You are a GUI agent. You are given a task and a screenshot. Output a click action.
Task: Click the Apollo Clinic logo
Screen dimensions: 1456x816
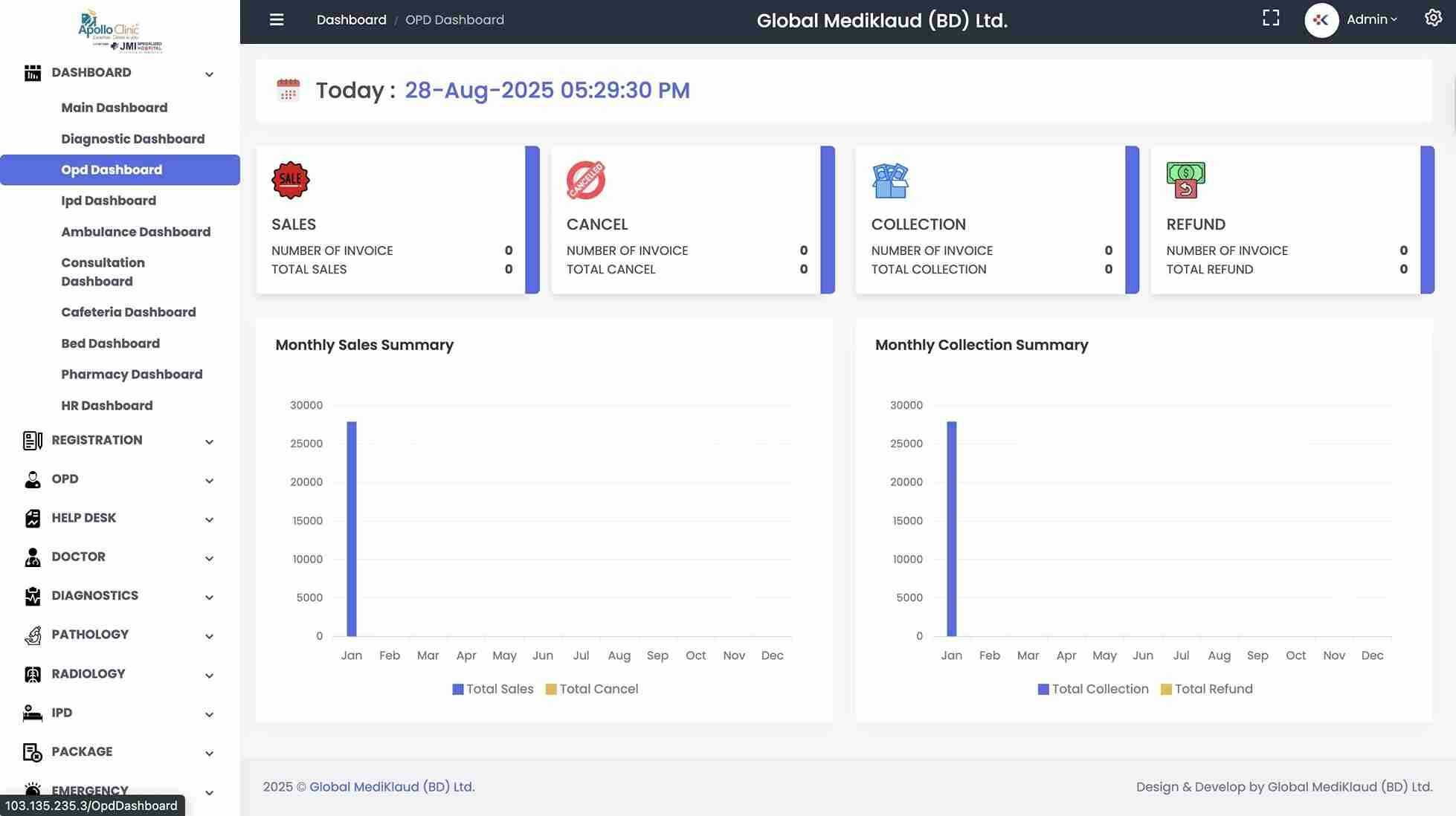coord(119,31)
